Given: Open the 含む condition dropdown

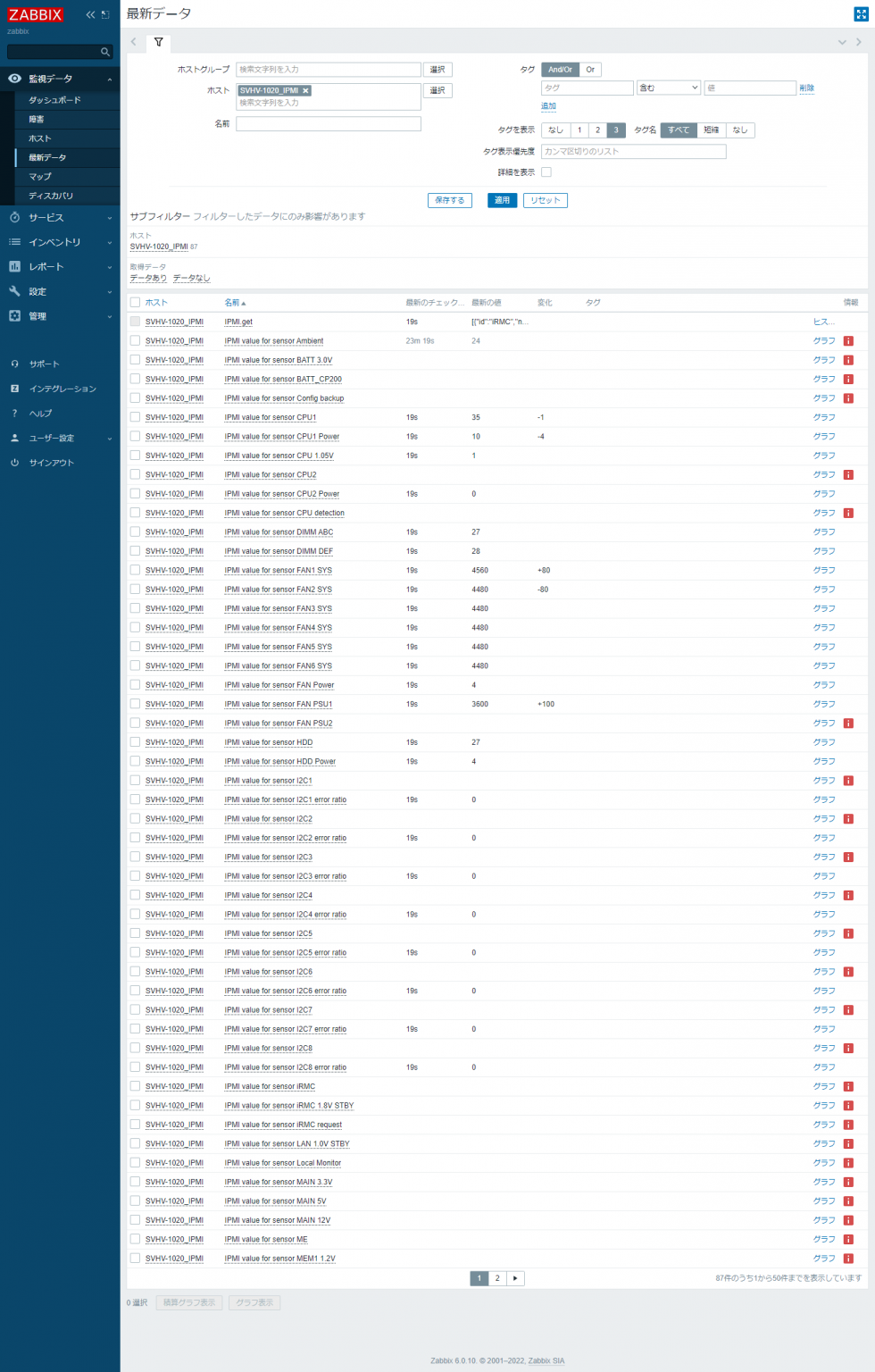Looking at the screenshot, I should (668, 88).
